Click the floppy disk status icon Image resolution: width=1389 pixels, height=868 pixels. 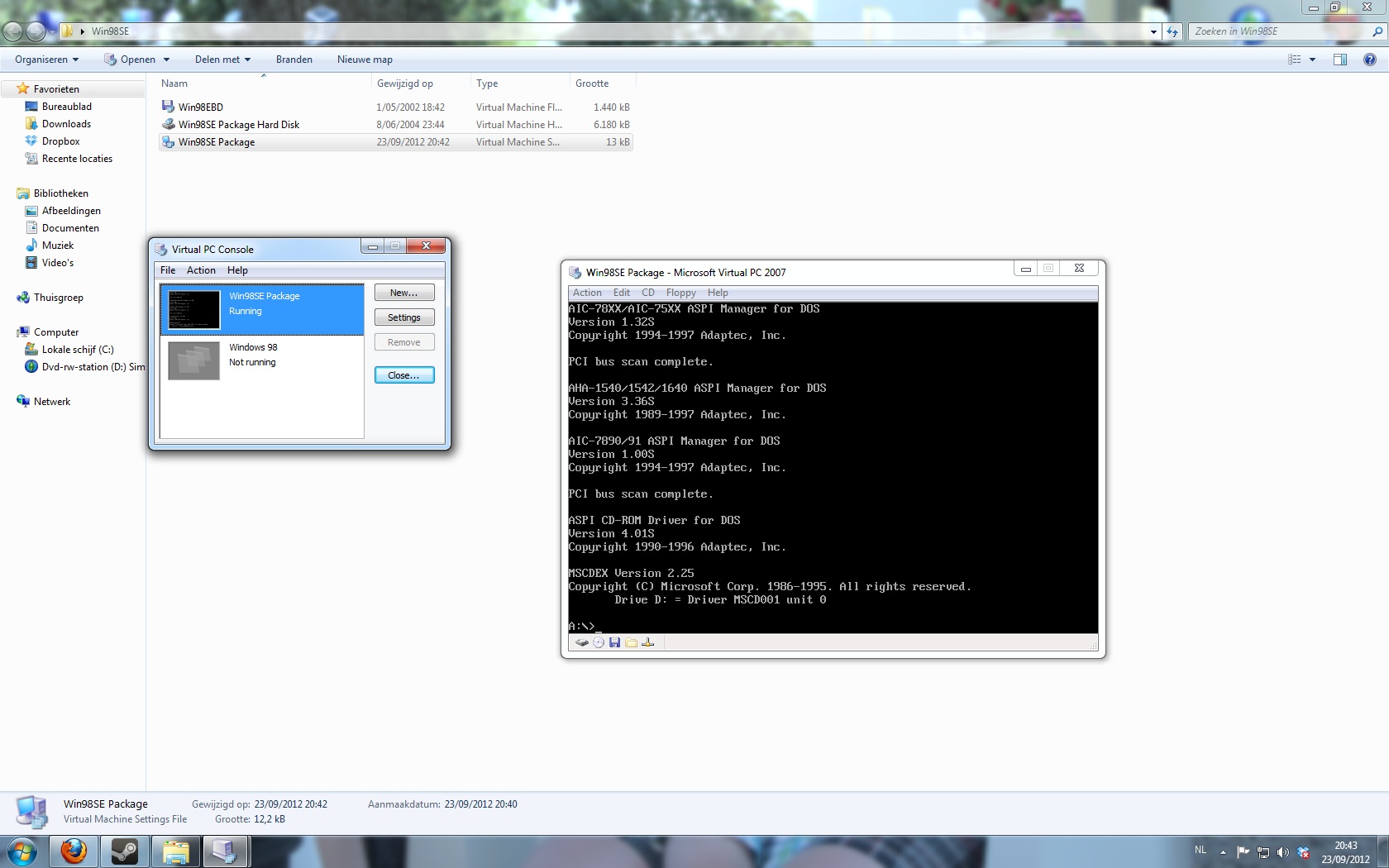[x=614, y=642]
